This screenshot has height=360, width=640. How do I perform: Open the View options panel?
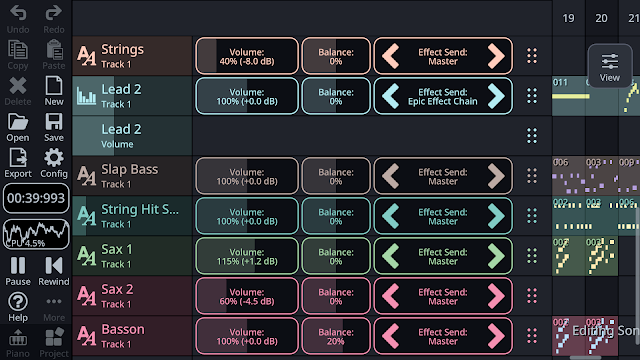(610, 66)
